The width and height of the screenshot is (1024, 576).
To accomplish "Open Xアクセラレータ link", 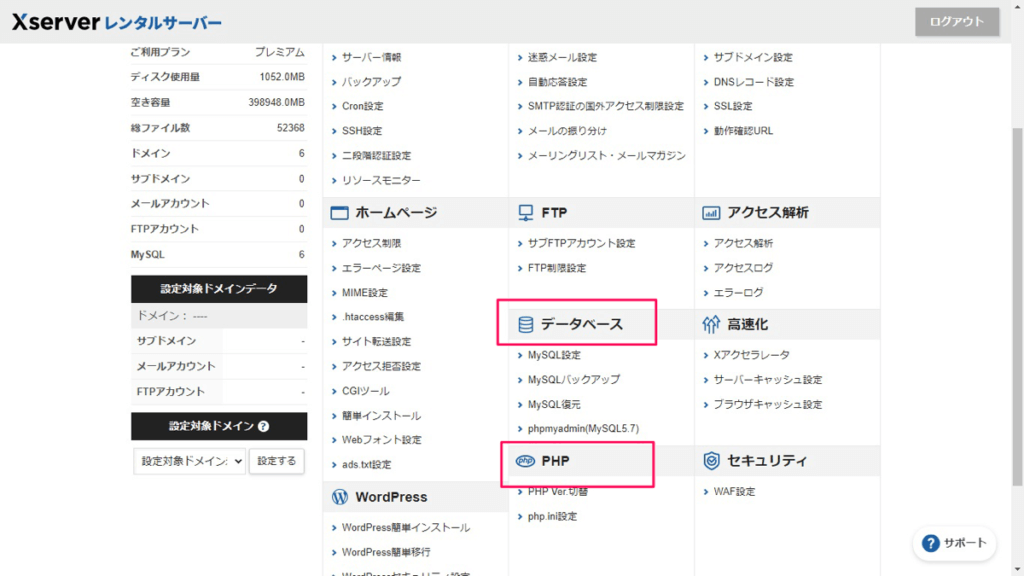I will click(752, 355).
